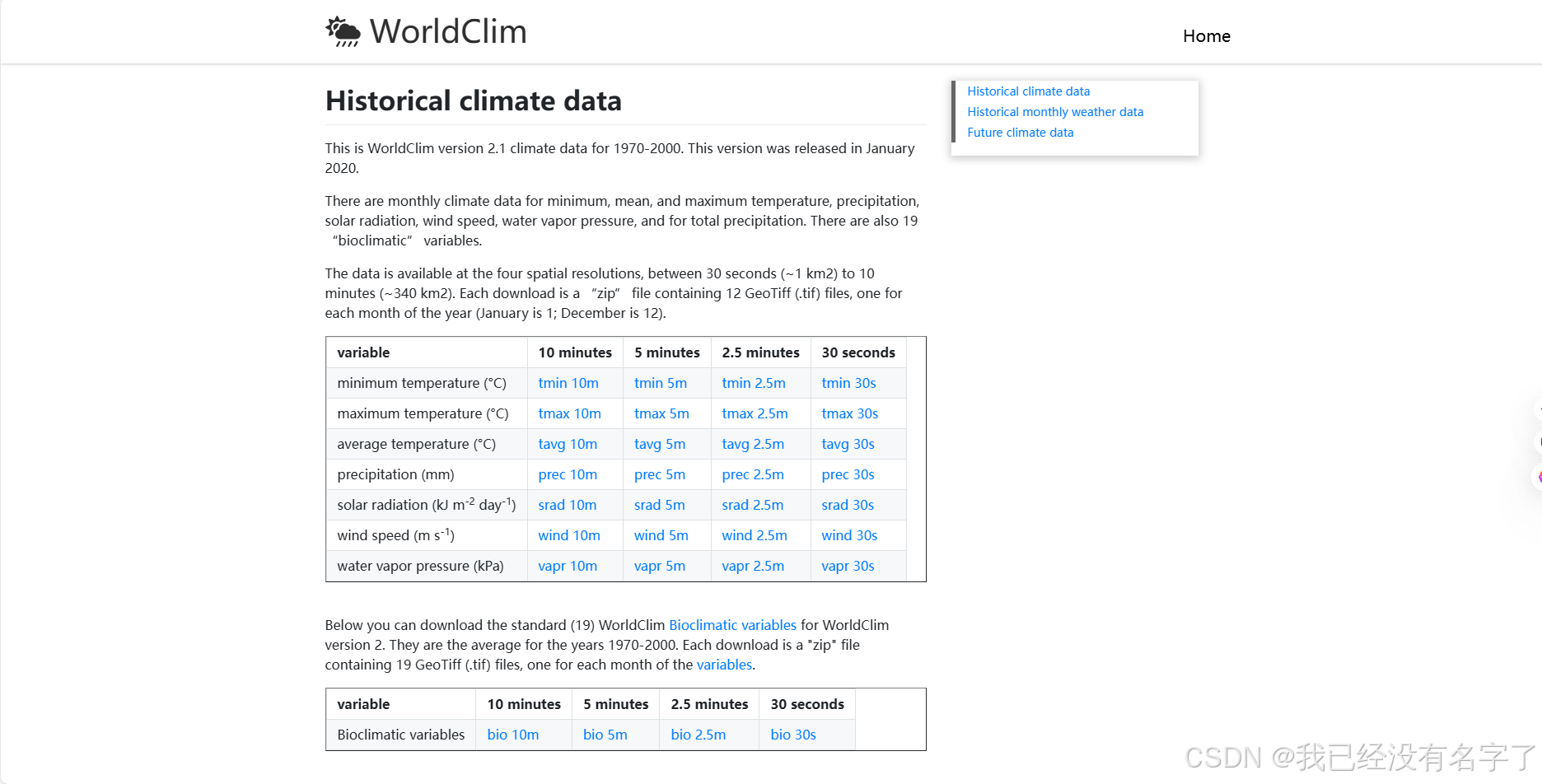This screenshot has width=1542, height=784.
Task: Open the WorldClim site title
Action: click(448, 31)
